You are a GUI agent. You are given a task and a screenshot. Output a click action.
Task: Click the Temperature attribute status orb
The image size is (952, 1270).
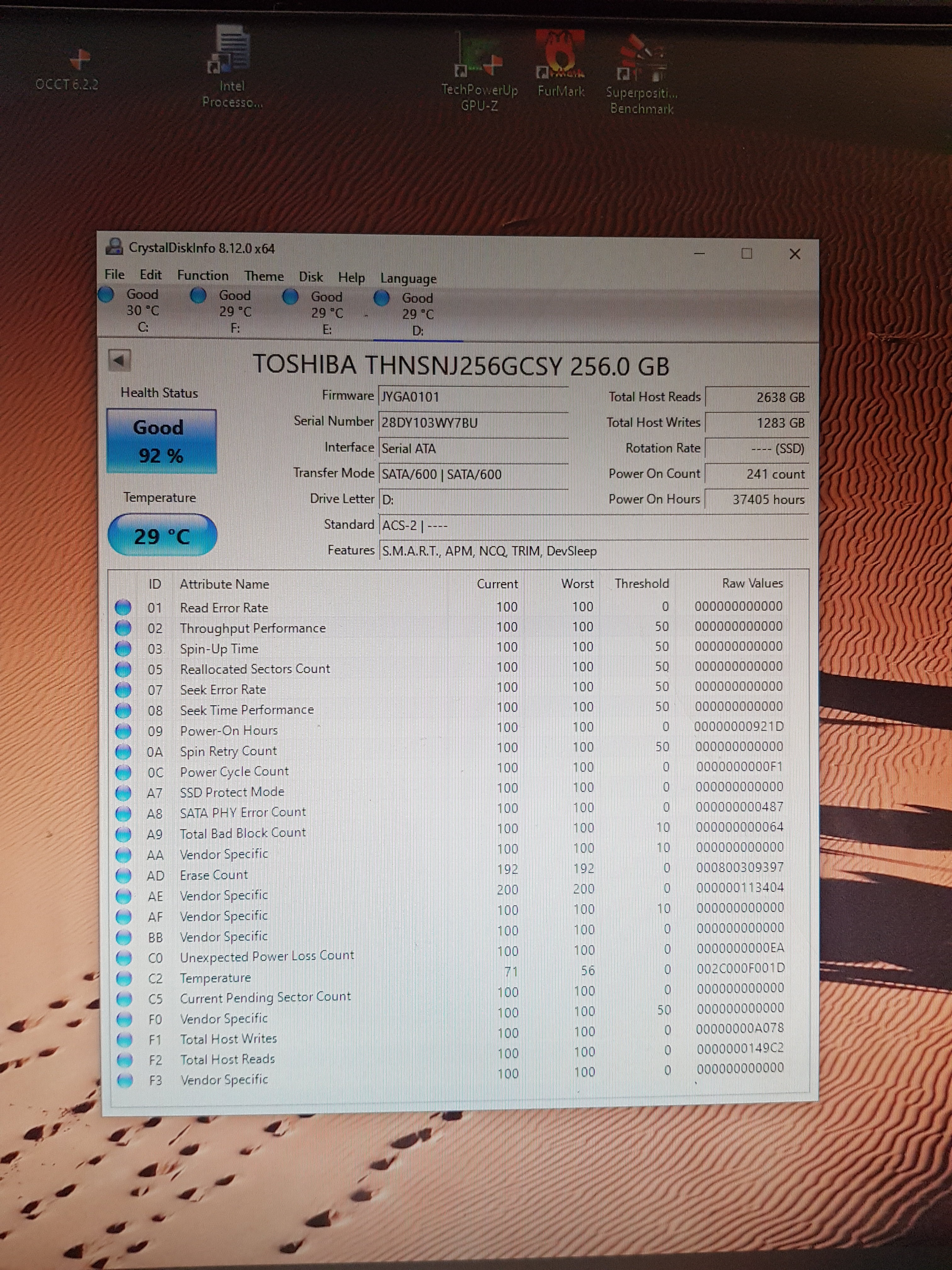[x=124, y=978]
